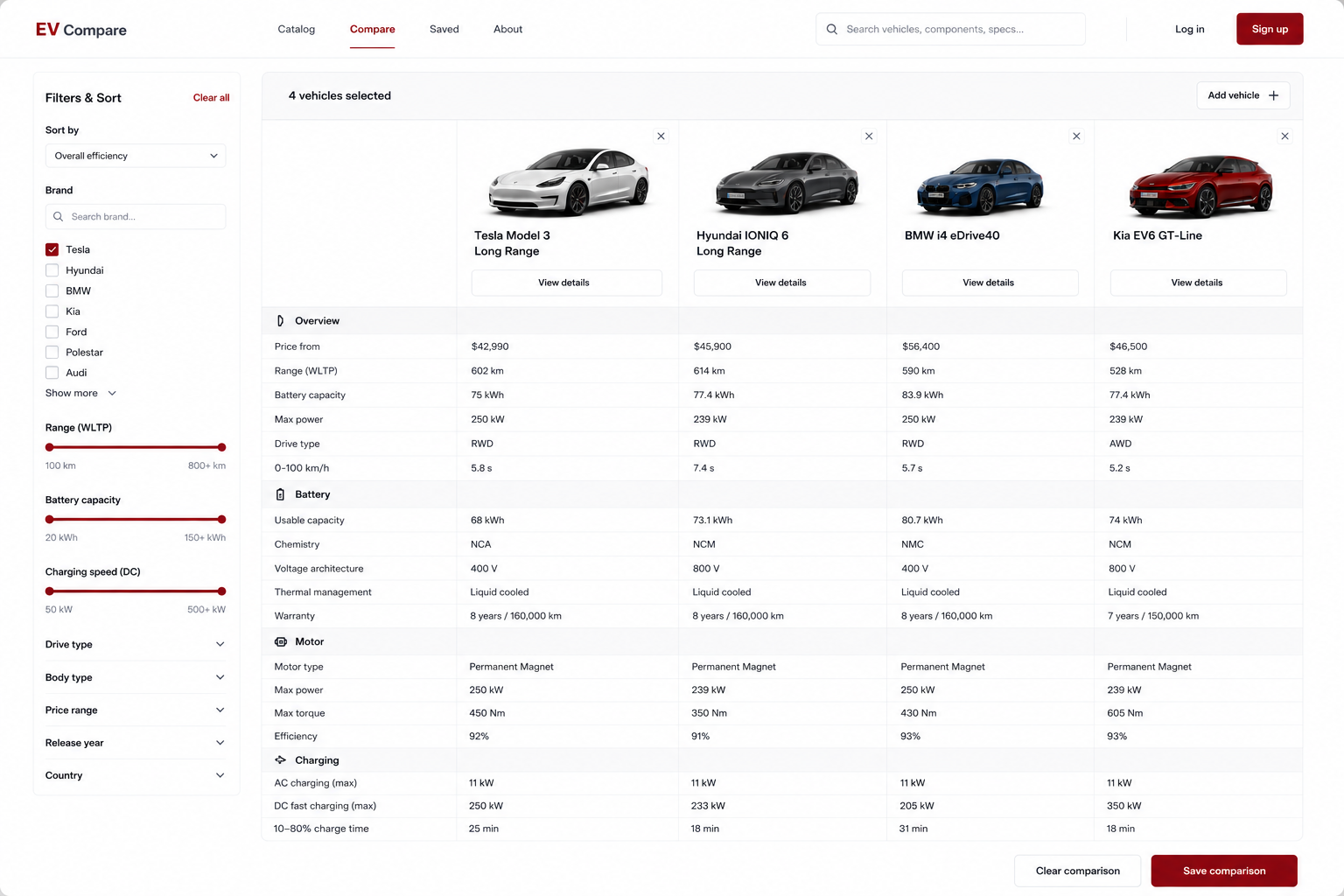Image resolution: width=1344 pixels, height=896 pixels.
Task: Click Battery capacity slider maximum handle
Action: tap(221, 520)
